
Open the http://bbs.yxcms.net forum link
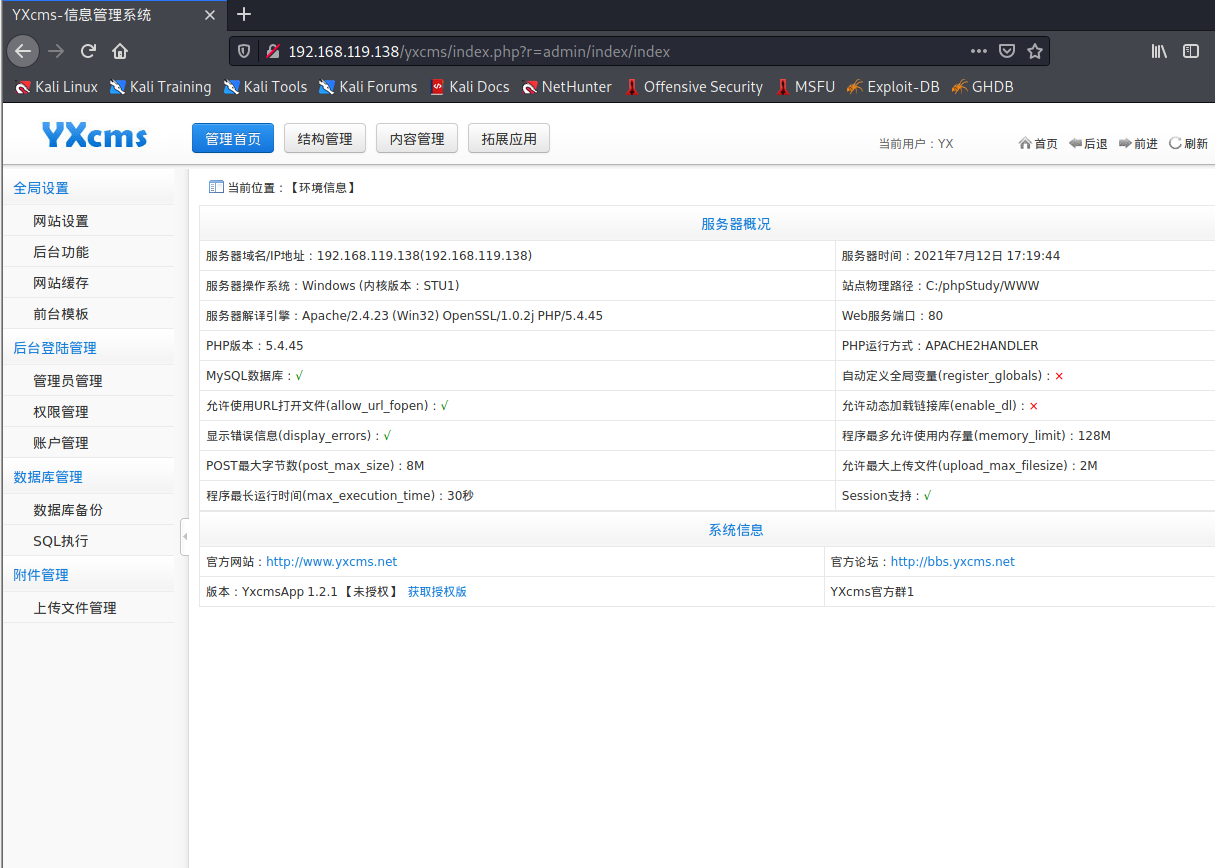[x=953, y=562]
